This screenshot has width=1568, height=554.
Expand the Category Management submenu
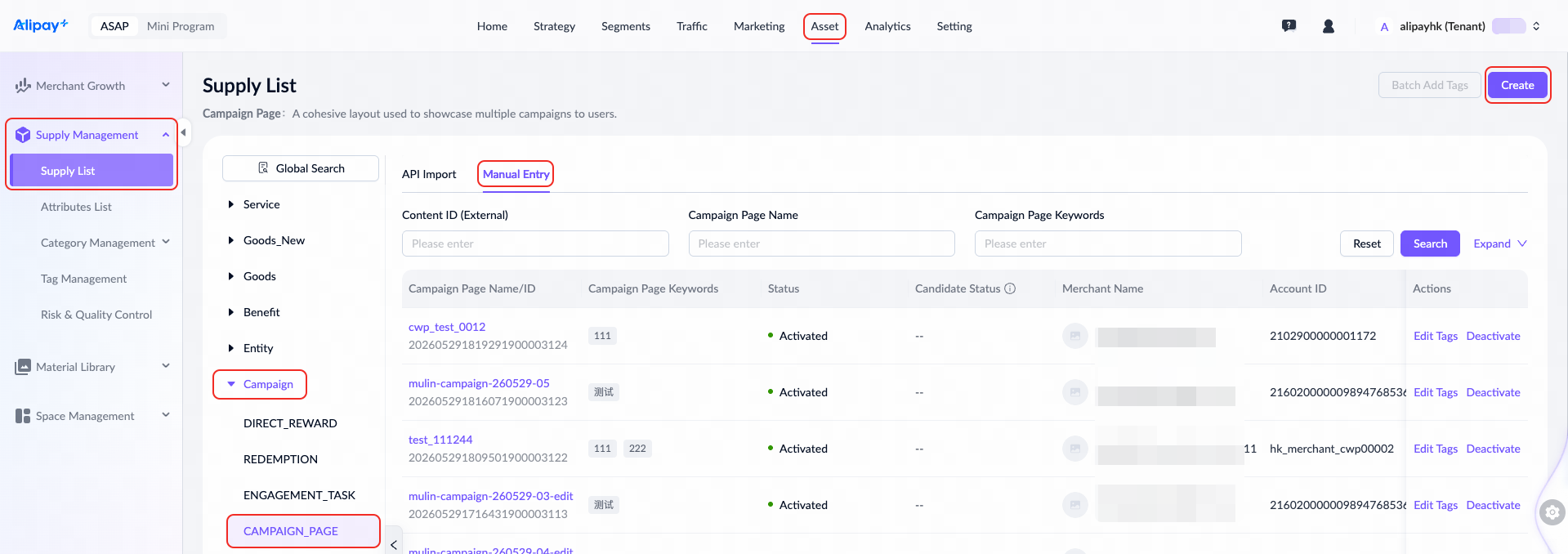[x=166, y=242]
